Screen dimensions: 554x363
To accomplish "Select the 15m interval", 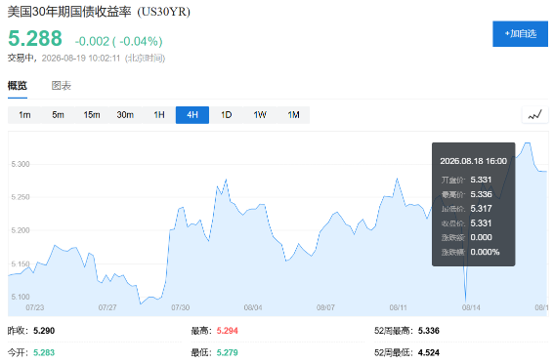I will pos(92,115).
